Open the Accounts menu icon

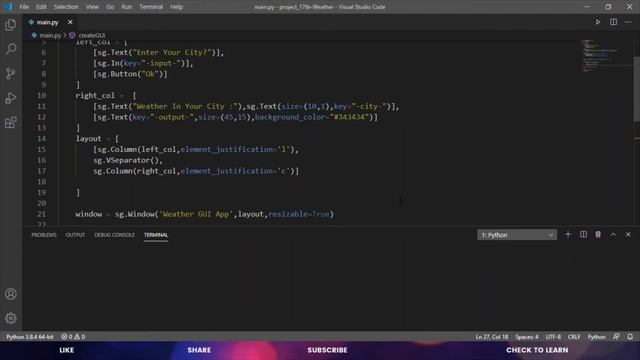click(x=11, y=294)
